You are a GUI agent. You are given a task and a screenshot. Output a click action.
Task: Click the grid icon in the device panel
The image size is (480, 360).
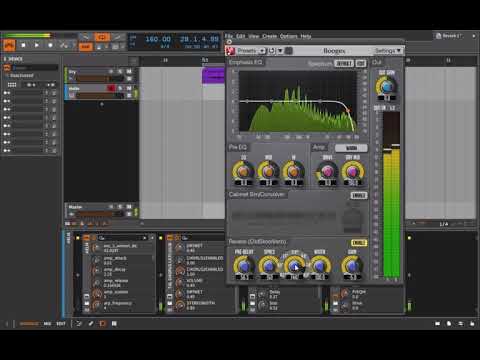point(12,85)
